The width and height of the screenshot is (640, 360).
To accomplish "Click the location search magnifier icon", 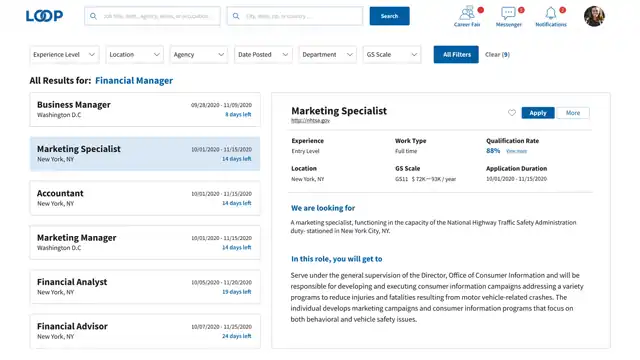I will 236,16.
